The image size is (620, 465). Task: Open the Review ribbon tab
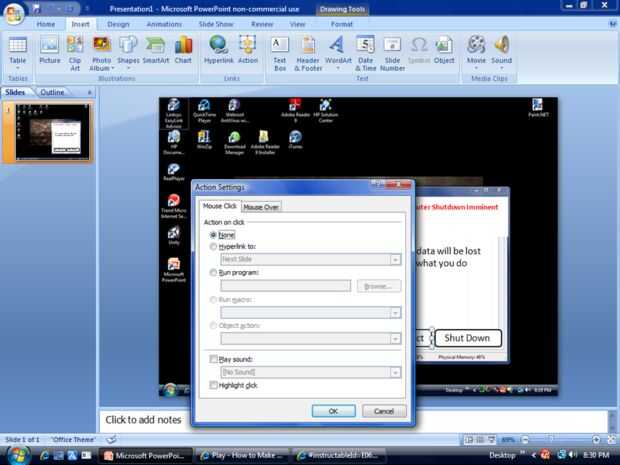click(262, 24)
